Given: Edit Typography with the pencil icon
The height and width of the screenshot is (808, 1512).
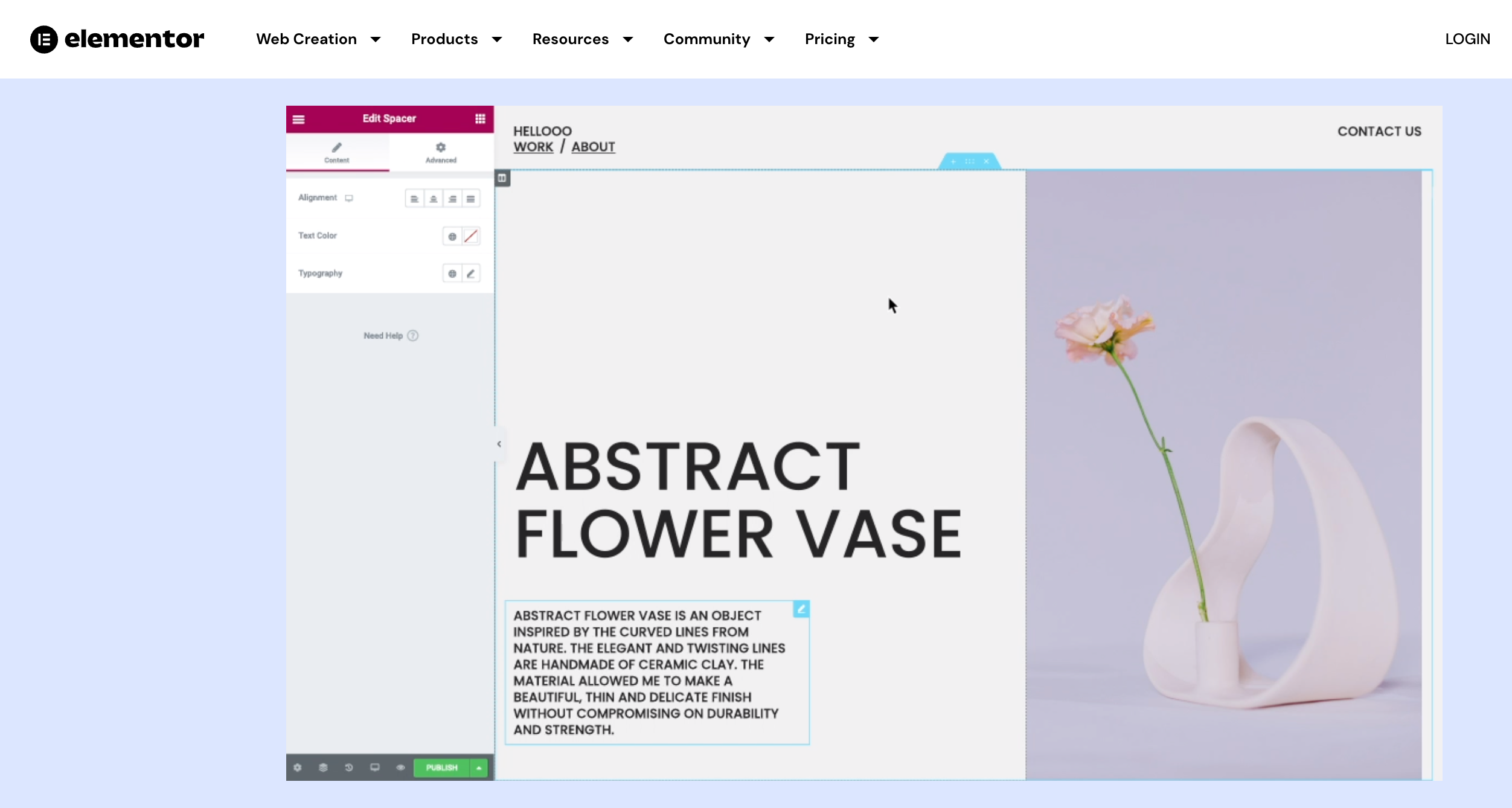Looking at the screenshot, I should [x=471, y=274].
